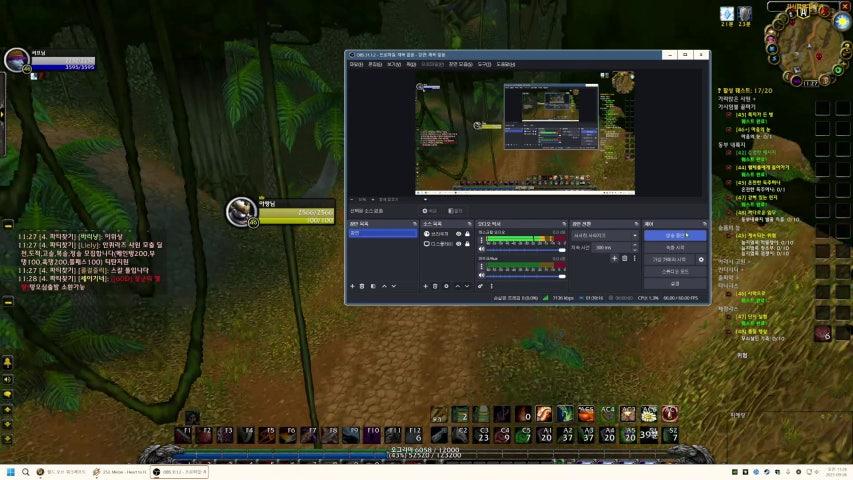
Task: Click the chat bubble icon beside chat window
Action: coord(8,394)
